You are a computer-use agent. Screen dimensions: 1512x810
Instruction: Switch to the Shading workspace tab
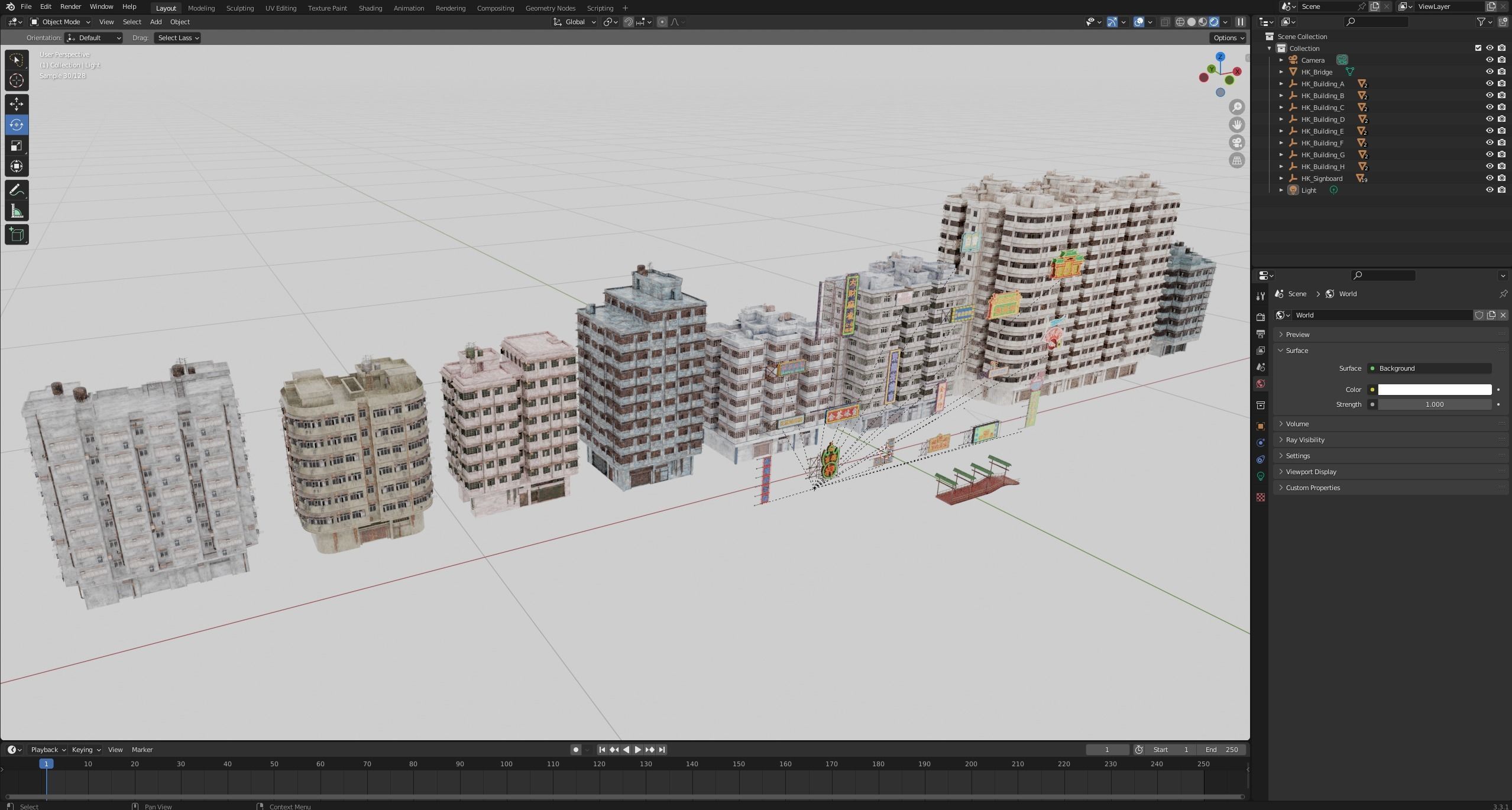click(x=370, y=8)
